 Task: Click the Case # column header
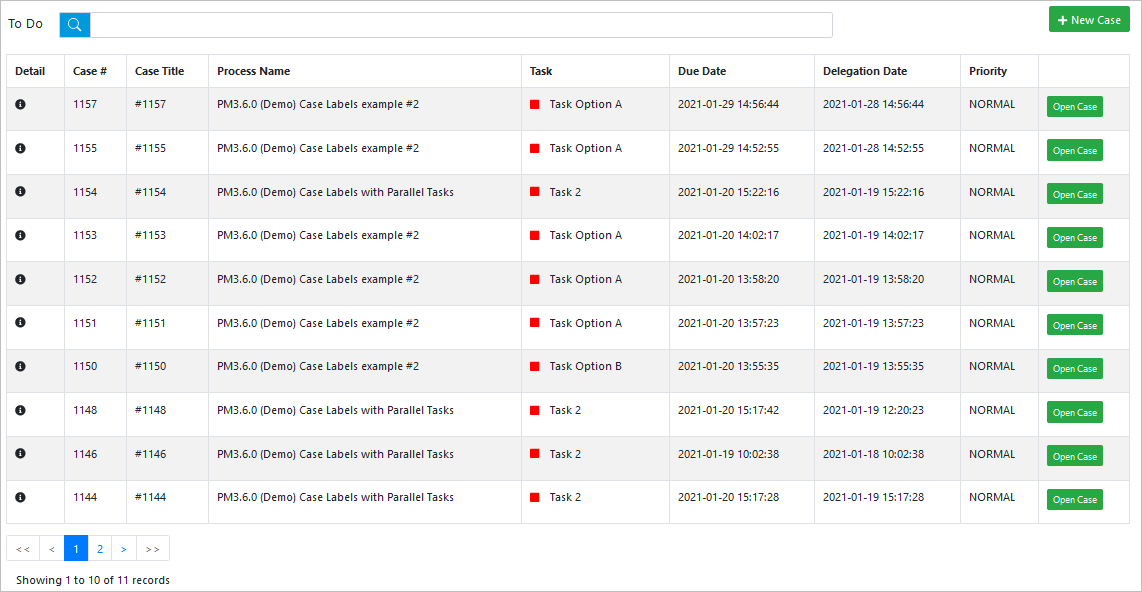click(x=90, y=71)
